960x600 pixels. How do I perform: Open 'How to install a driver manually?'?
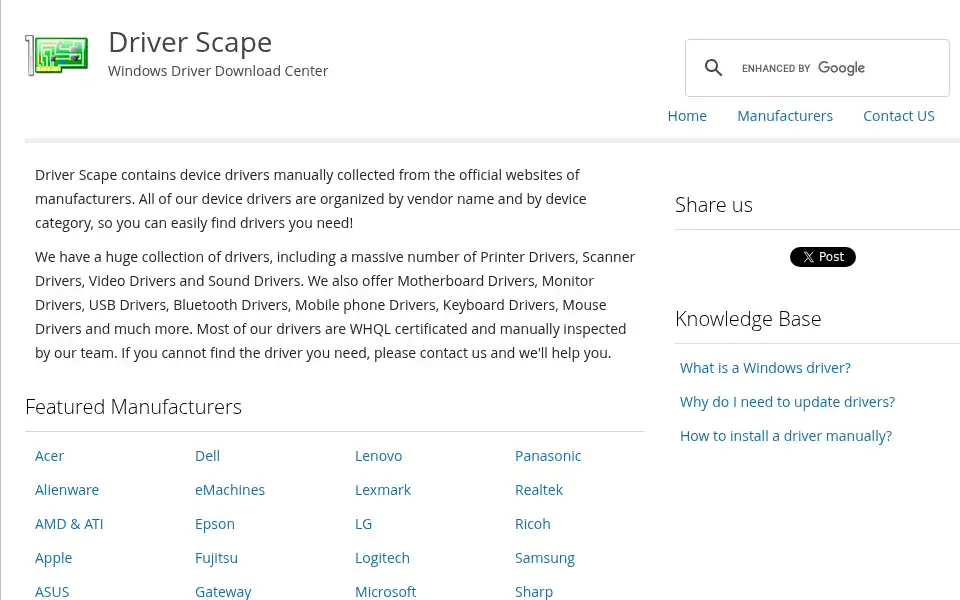pos(786,436)
